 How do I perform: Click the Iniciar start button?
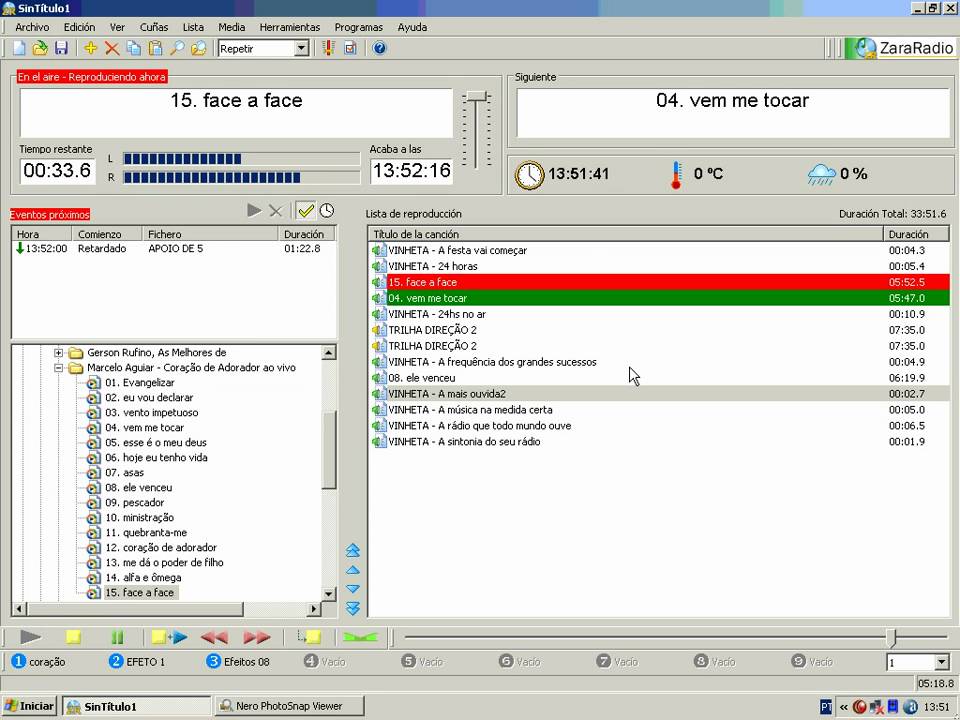pyautogui.click(x=29, y=706)
